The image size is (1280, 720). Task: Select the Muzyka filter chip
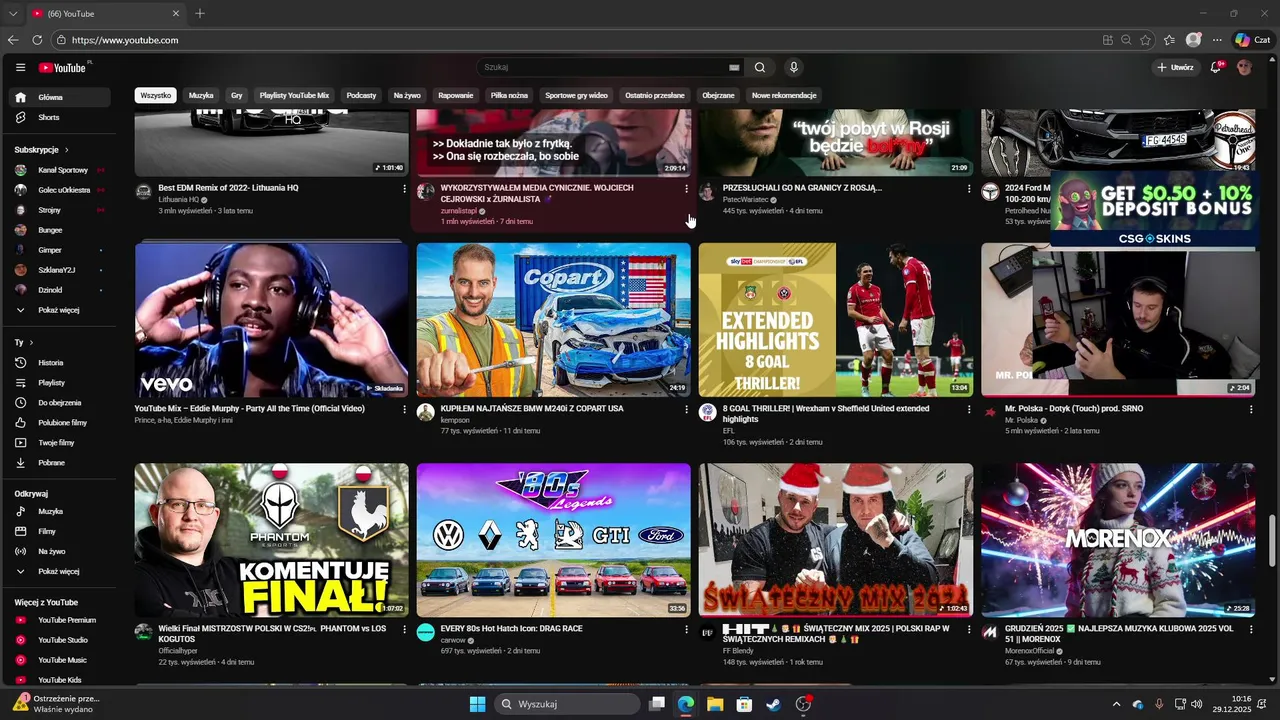(201, 95)
